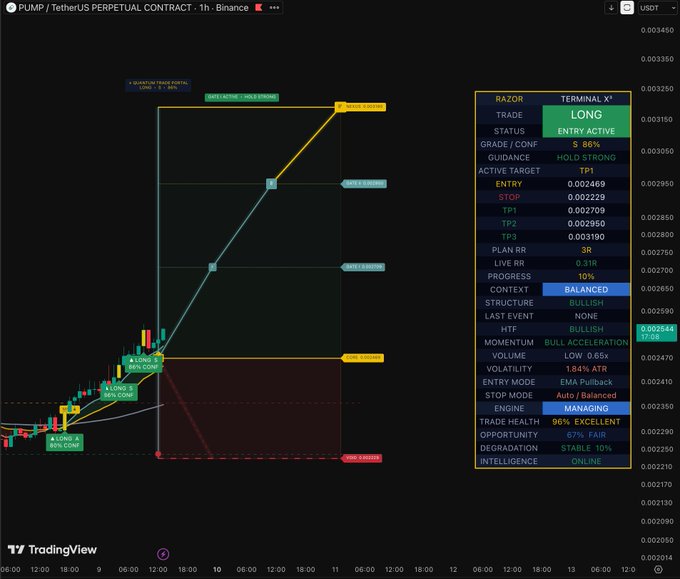
Task: Click the VOLATILITY value 1.84% ATR
Action: [x=586, y=369]
